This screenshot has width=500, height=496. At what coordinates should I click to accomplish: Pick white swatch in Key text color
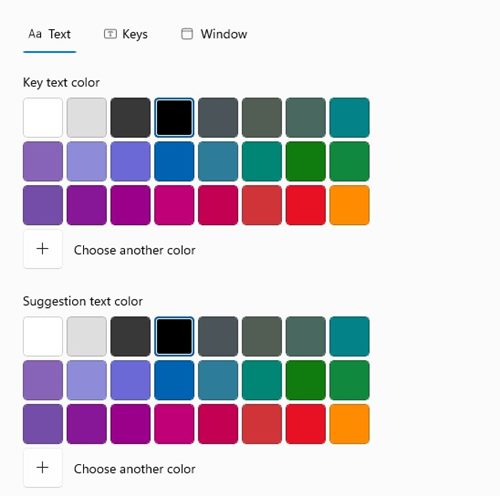pyautogui.click(x=43, y=117)
